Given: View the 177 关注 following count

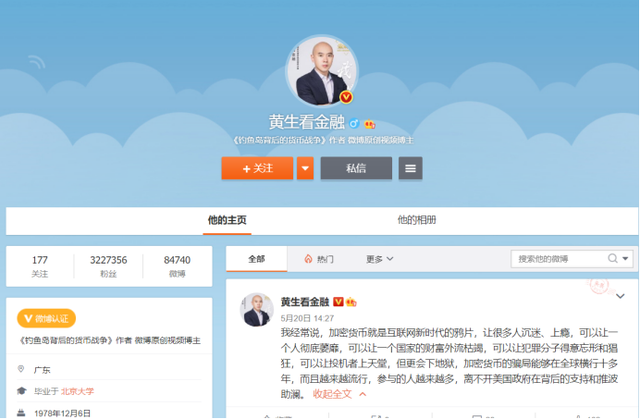Looking at the screenshot, I should click(x=40, y=265).
